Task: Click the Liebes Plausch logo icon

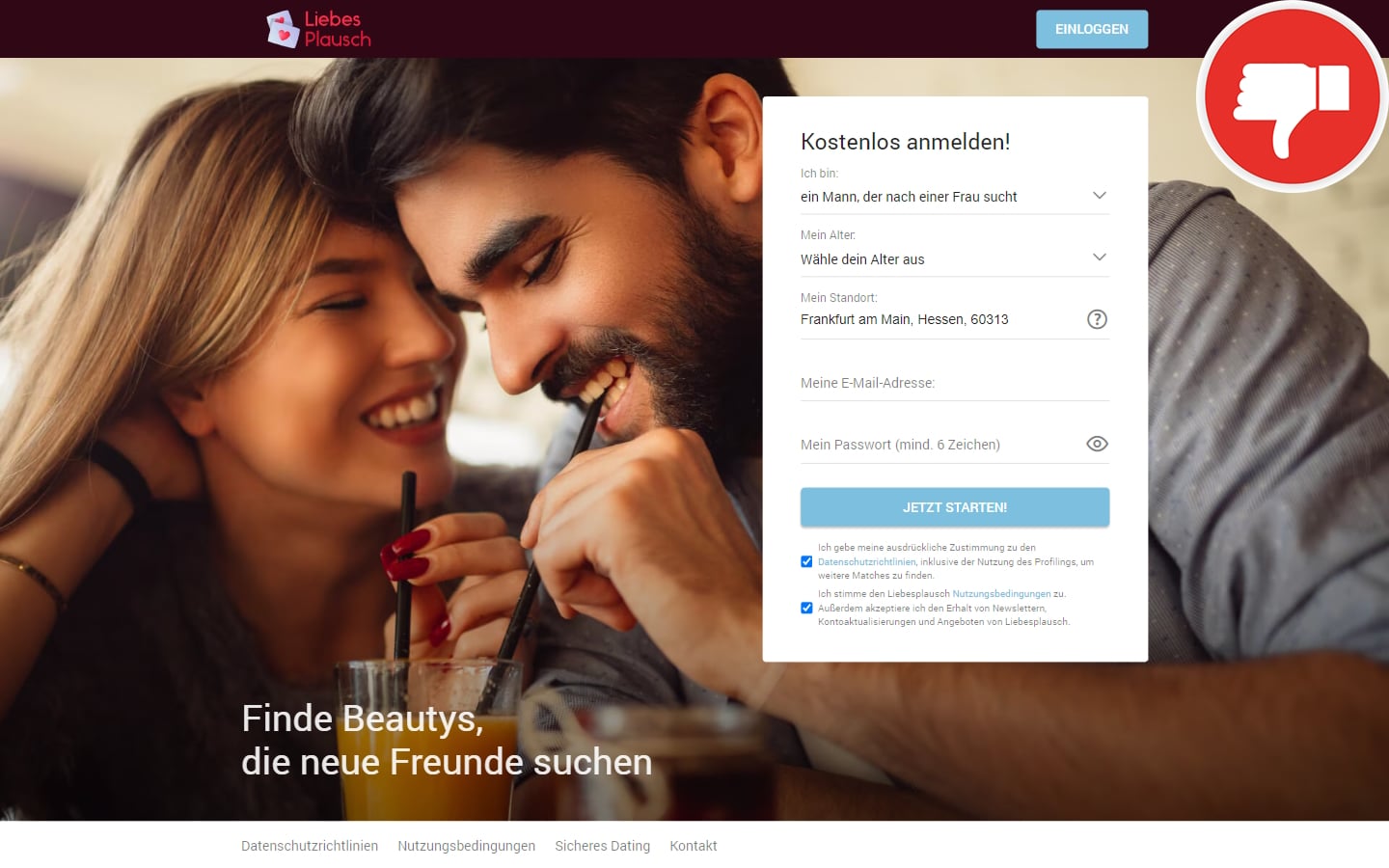Action: (283, 29)
